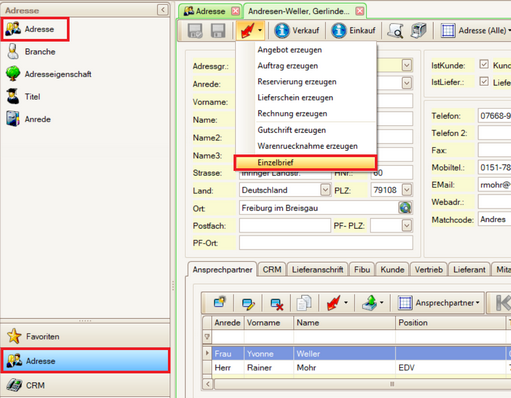Switch to the Fibu tab
This screenshot has width=511, height=398.
(362, 270)
